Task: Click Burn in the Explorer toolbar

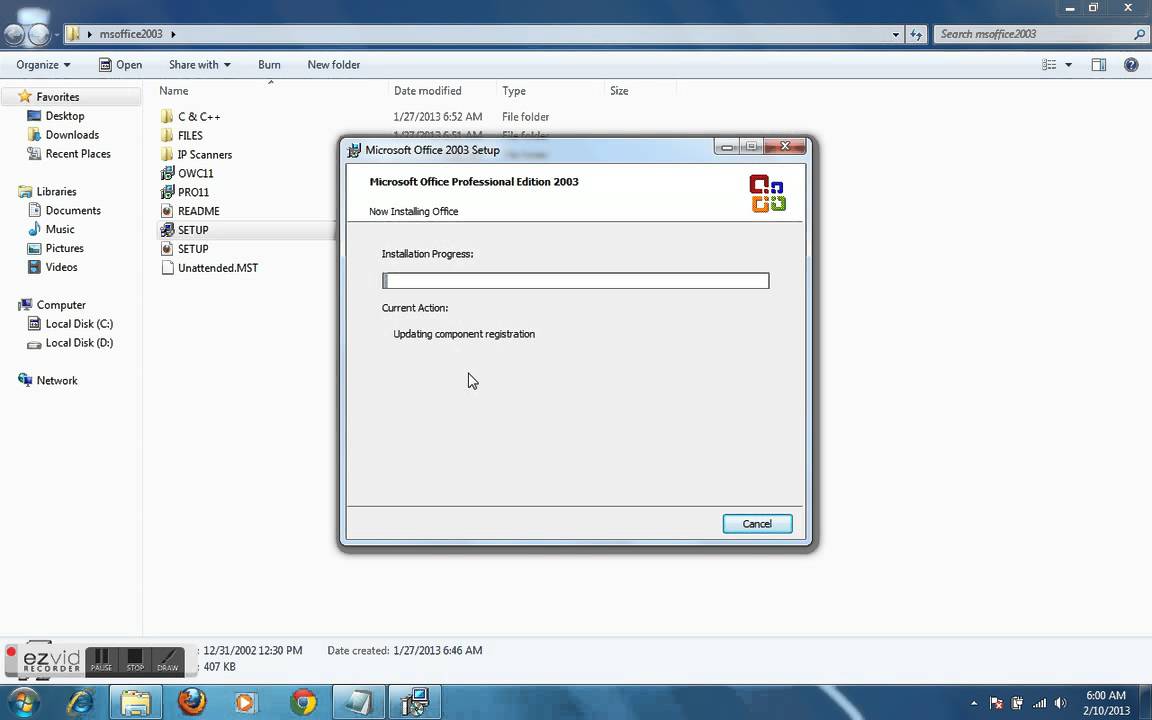Action: coord(269,65)
